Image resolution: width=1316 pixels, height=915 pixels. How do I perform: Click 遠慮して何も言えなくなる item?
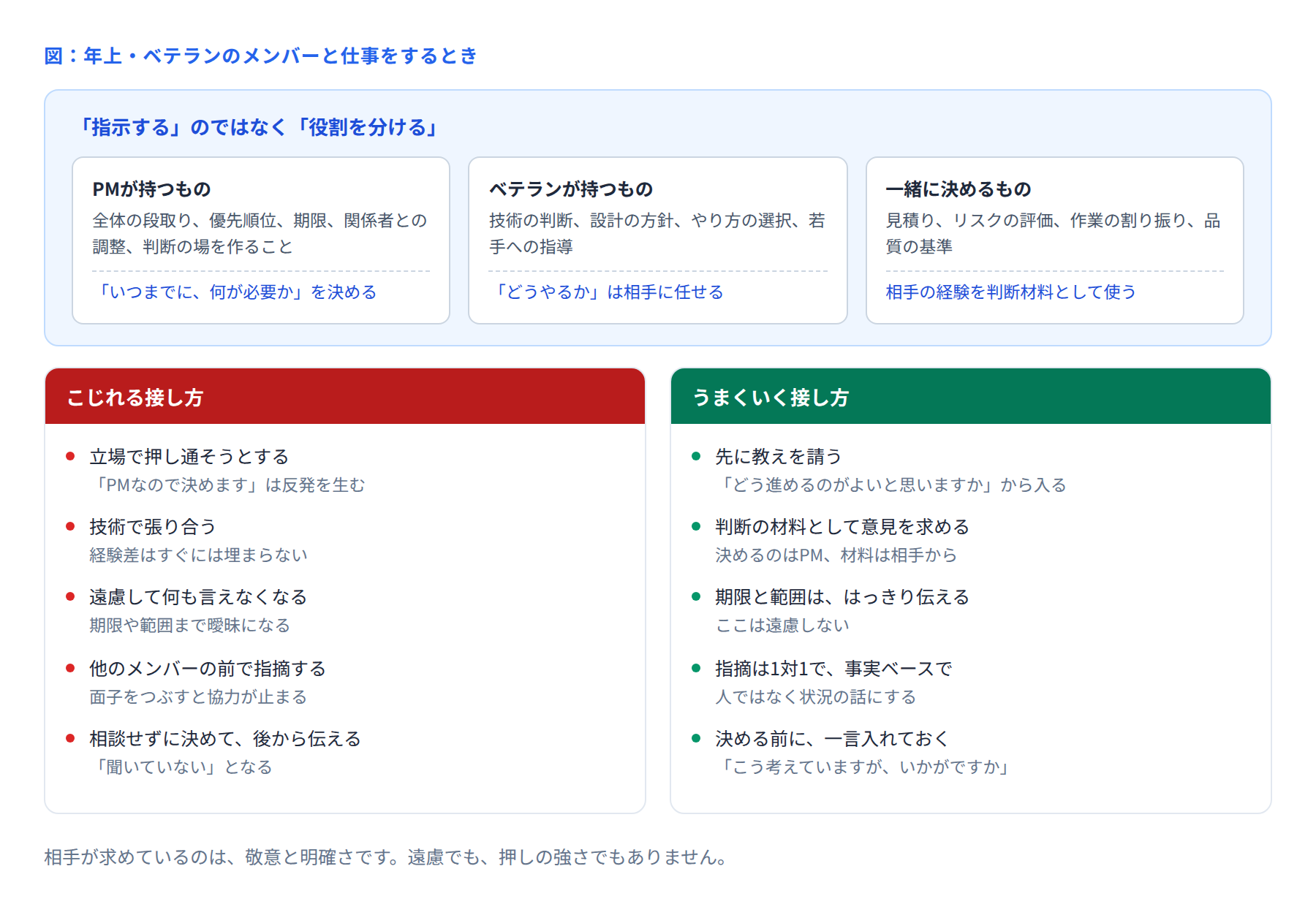point(198,597)
